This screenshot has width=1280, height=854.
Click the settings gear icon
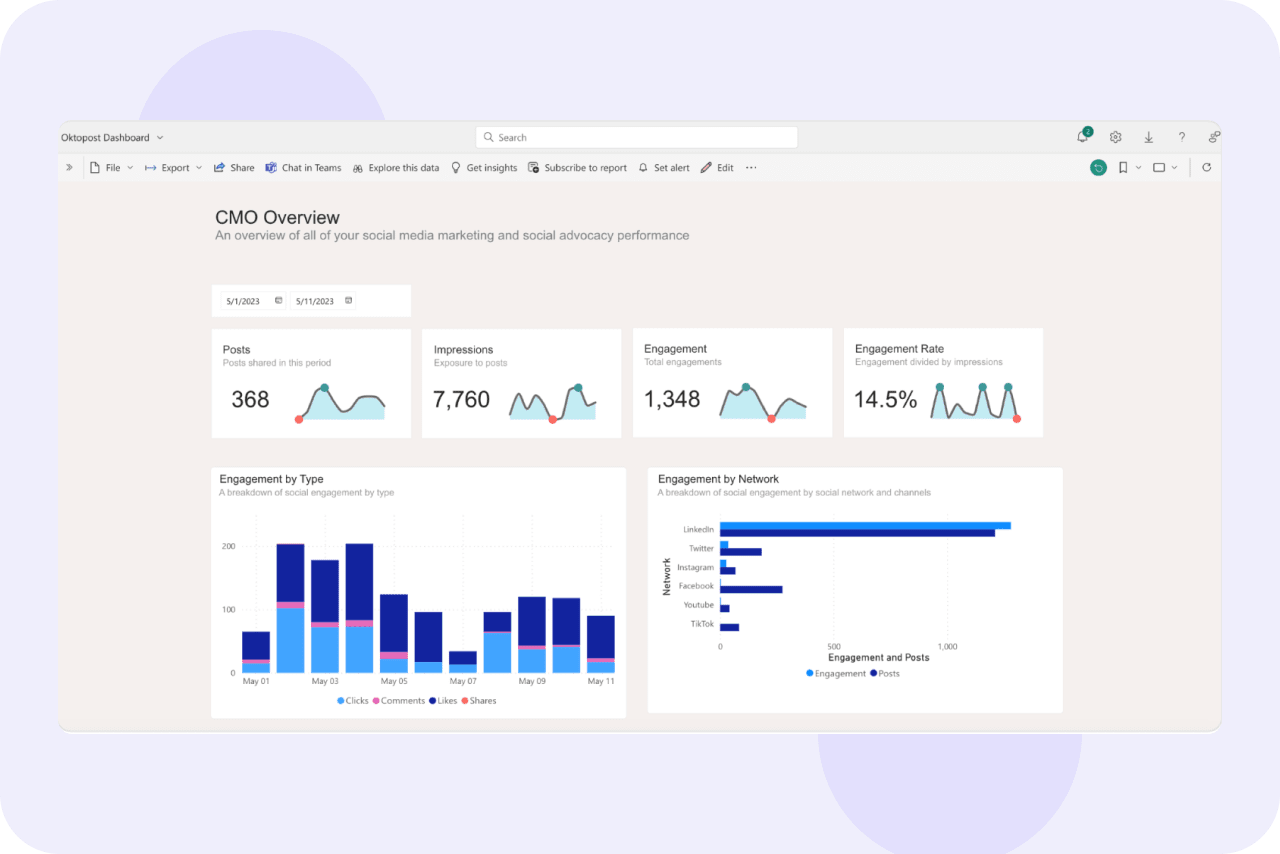(1115, 136)
